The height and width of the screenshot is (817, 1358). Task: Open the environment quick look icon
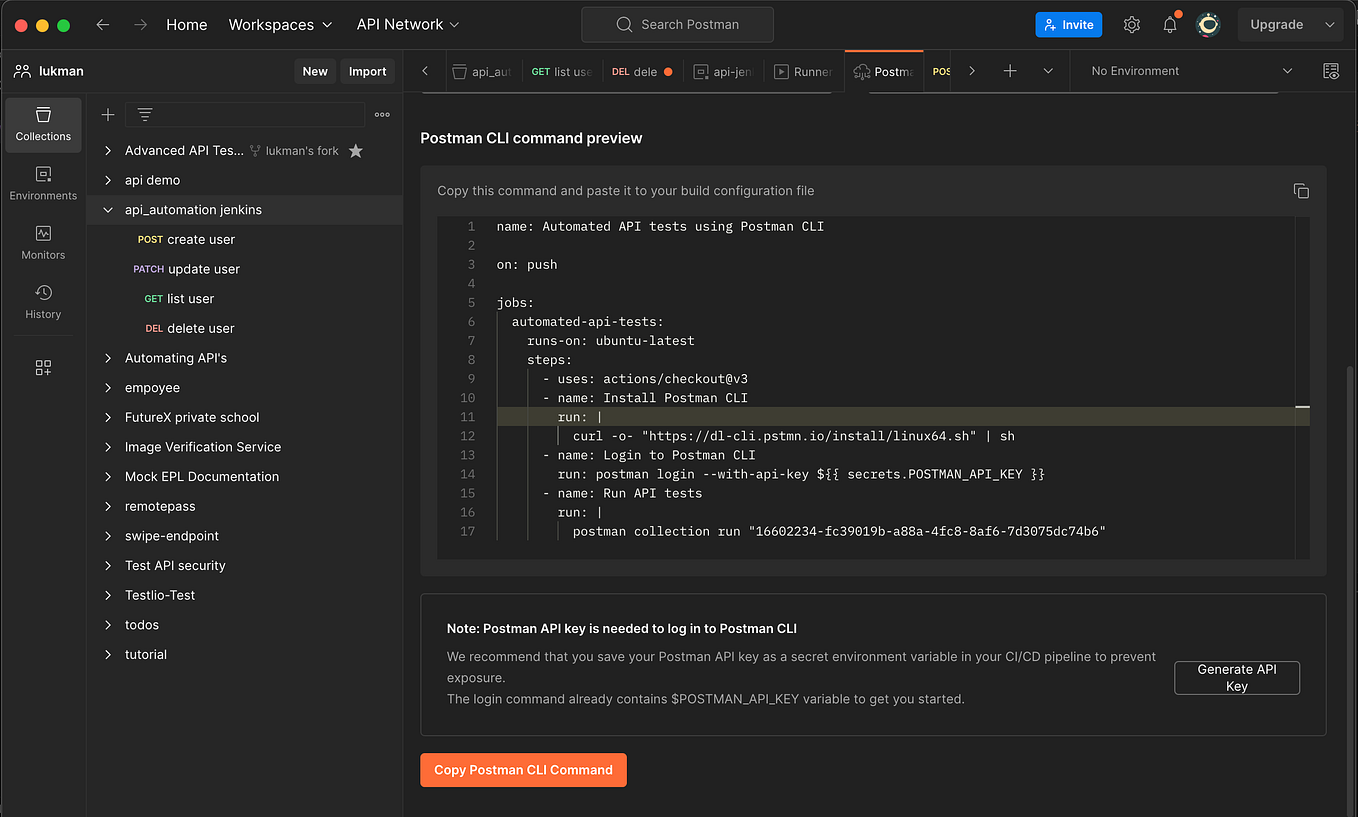coord(1331,71)
